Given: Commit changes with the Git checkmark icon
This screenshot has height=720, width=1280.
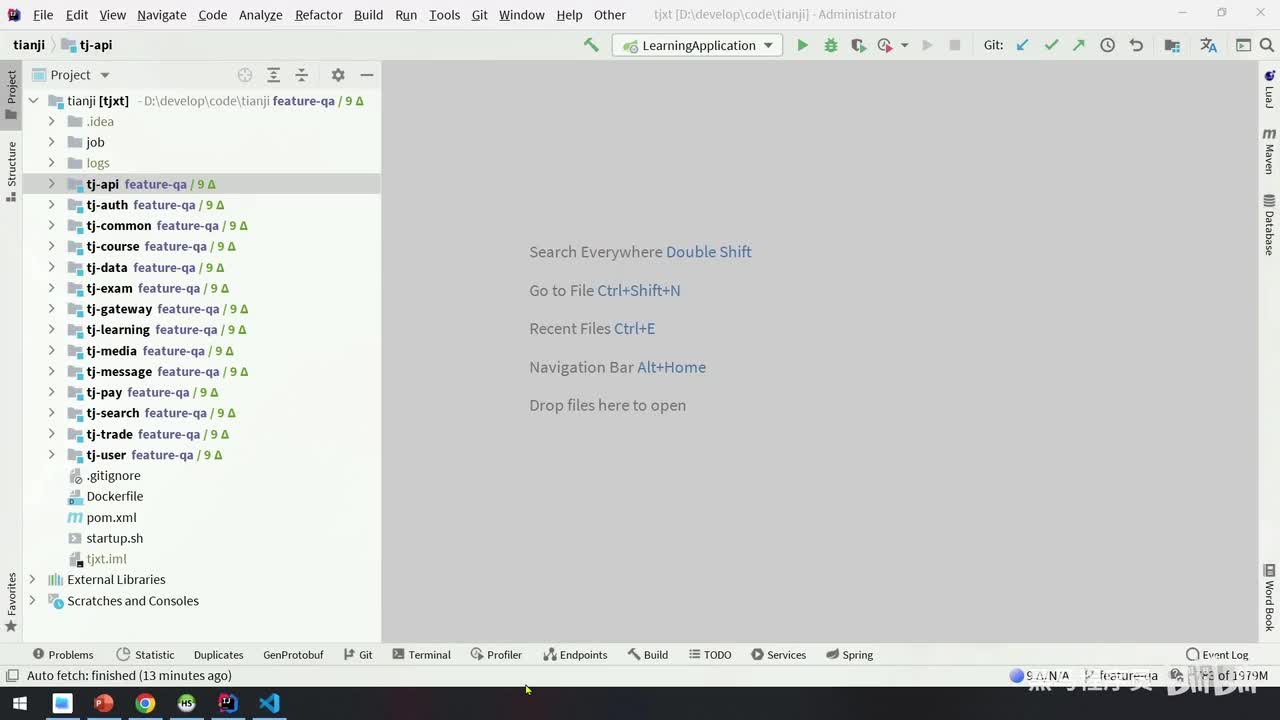Looking at the screenshot, I should tap(1051, 45).
